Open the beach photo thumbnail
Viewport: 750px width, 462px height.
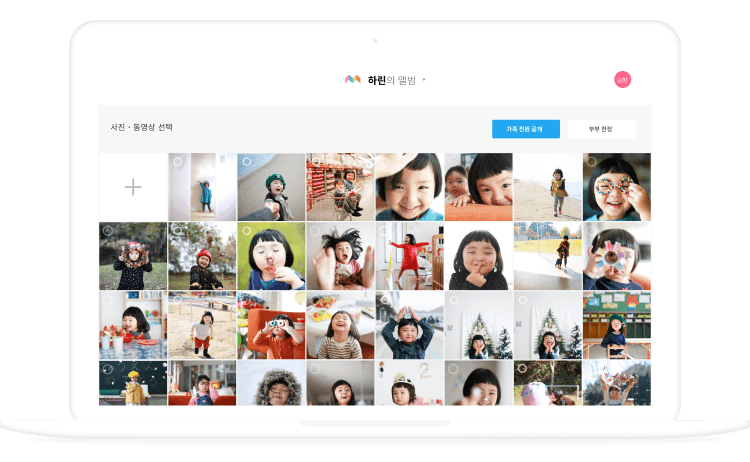pyautogui.click(x=548, y=187)
